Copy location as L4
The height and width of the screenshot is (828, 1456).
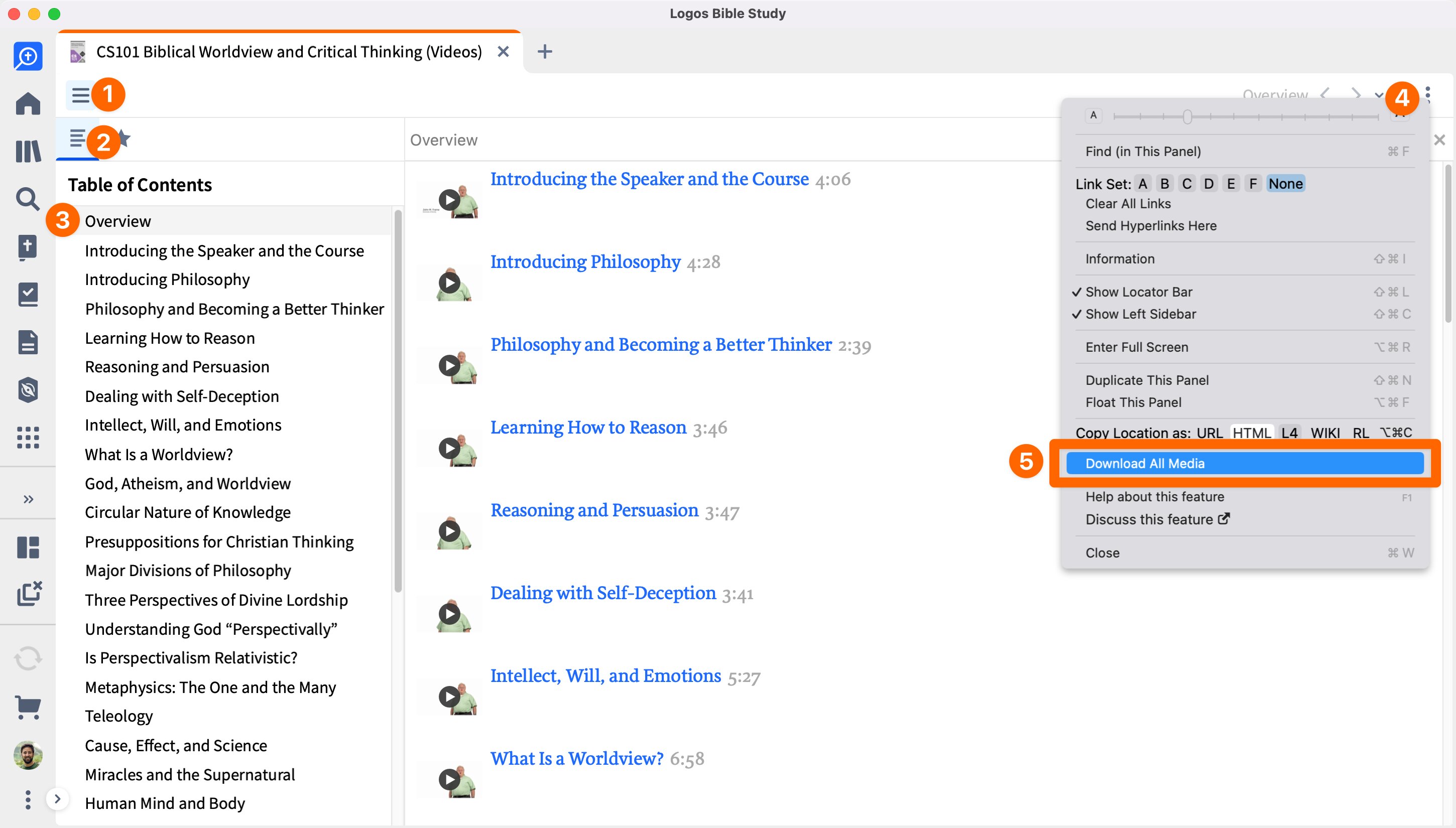pos(1289,433)
